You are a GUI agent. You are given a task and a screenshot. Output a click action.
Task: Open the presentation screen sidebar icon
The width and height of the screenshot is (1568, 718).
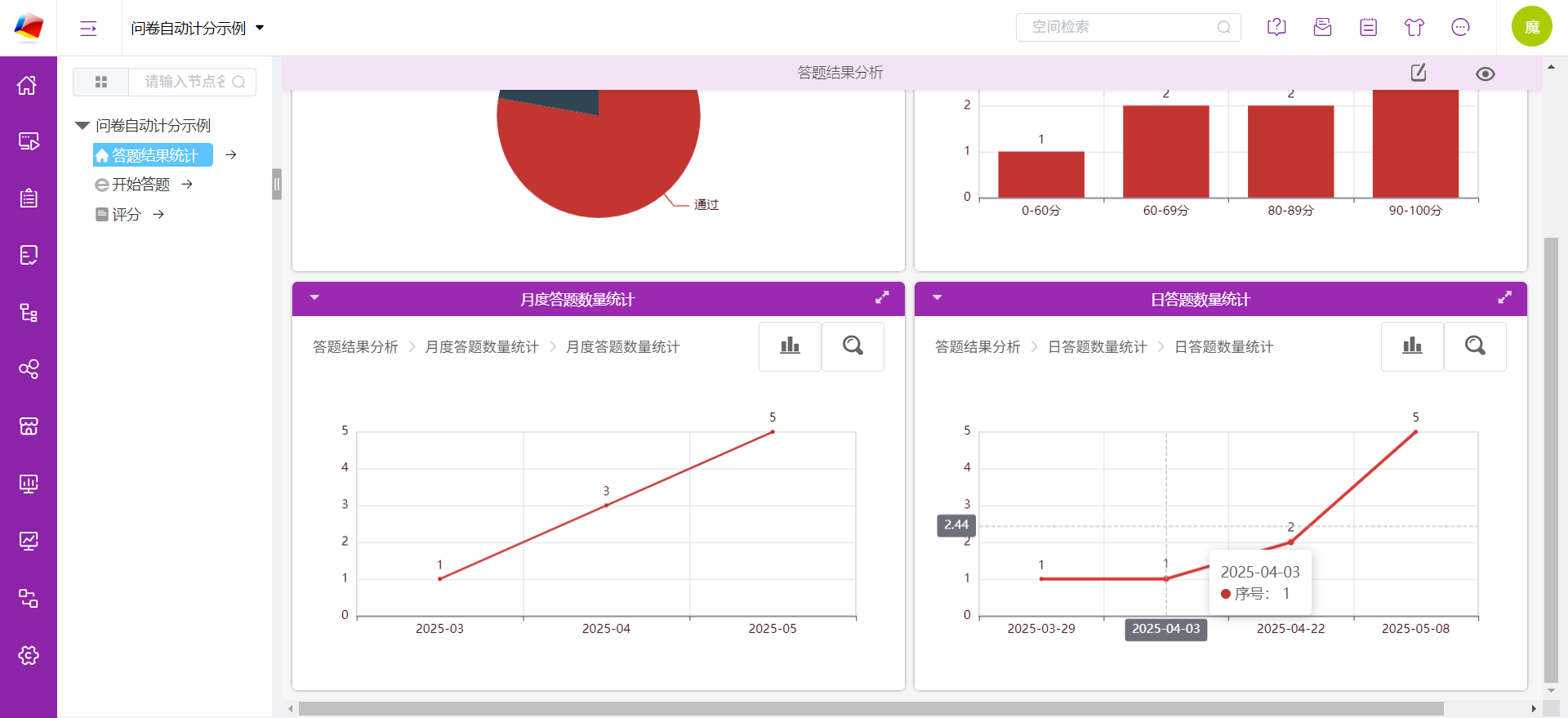(29, 141)
